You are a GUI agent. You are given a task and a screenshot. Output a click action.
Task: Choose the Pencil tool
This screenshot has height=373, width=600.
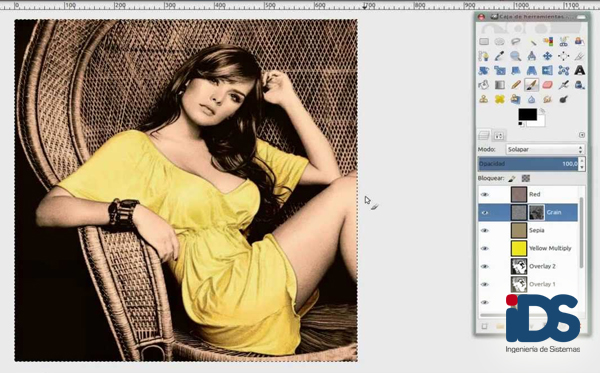click(515, 85)
